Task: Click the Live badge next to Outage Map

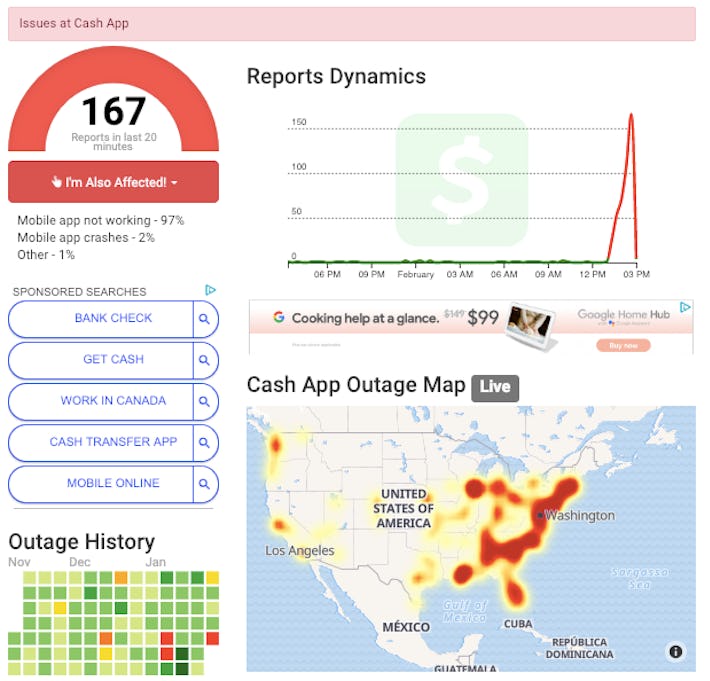Action: [495, 387]
